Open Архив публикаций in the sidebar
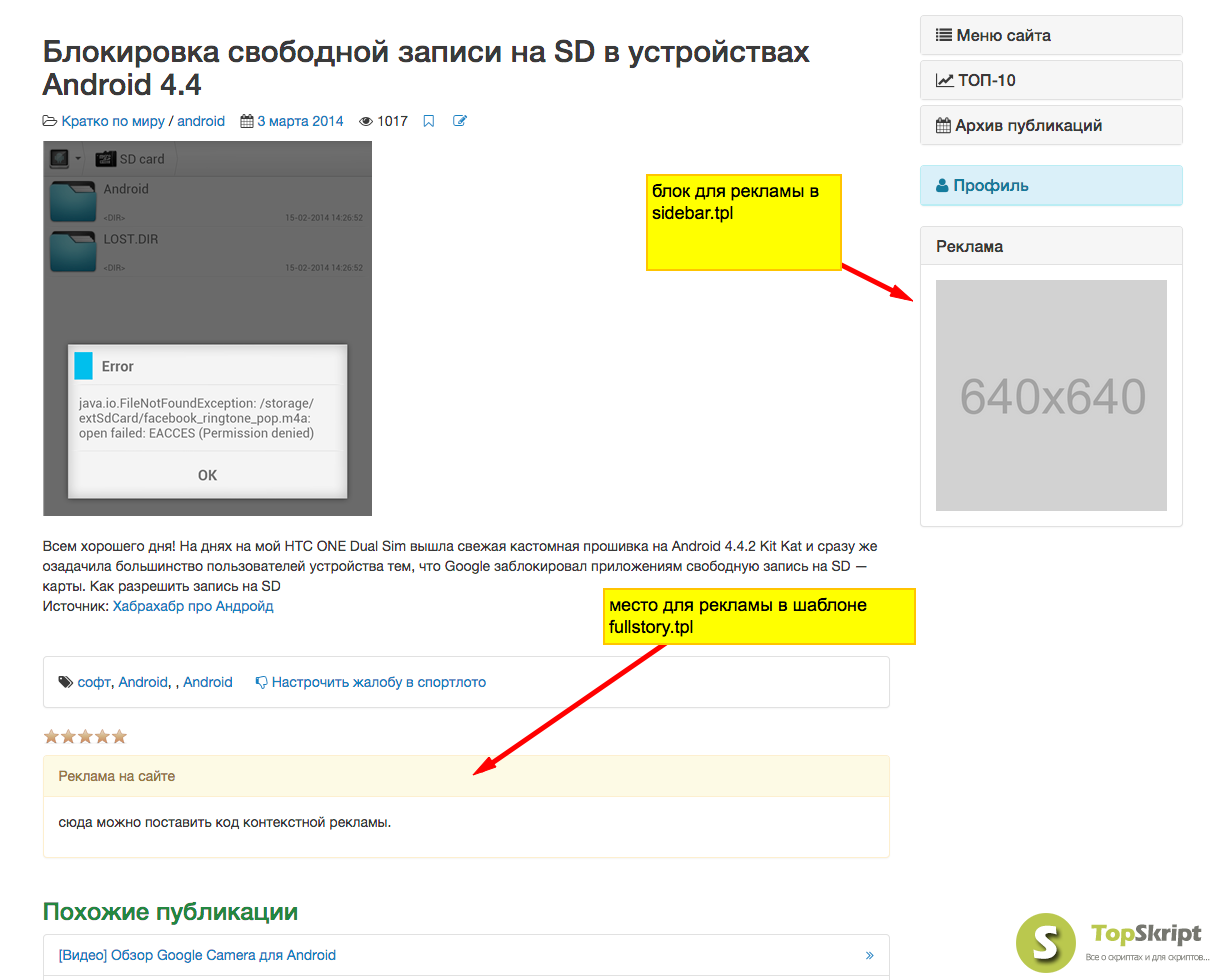1218x980 pixels. click(x=1051, y=125)
